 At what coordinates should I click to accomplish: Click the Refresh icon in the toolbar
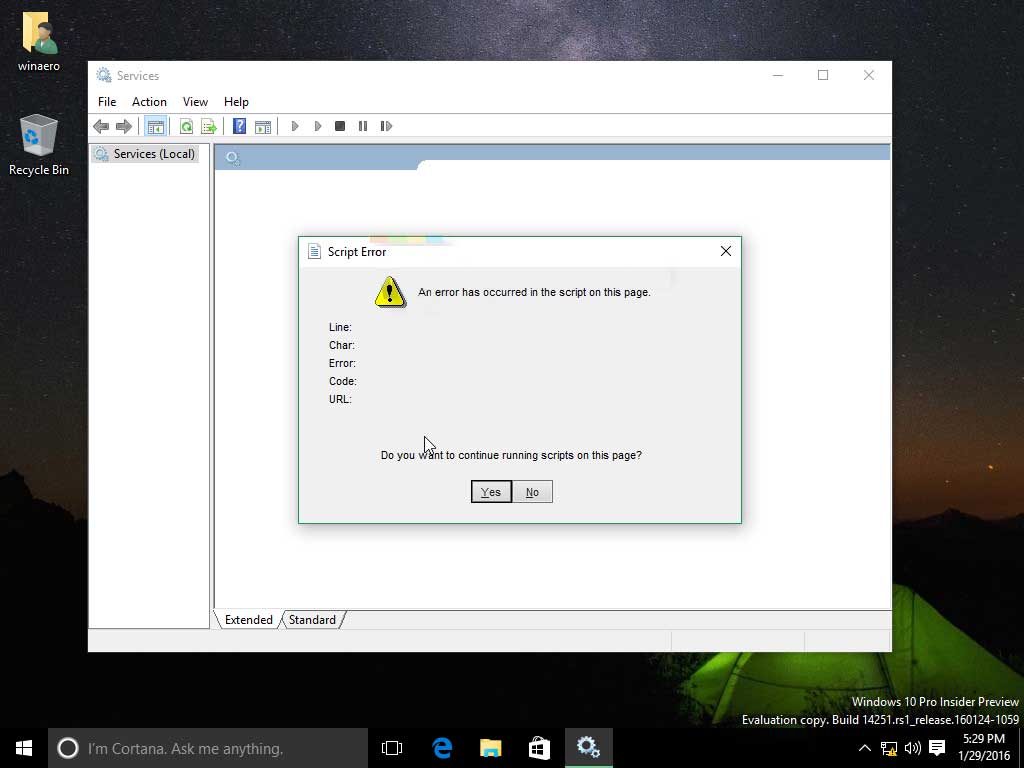[x=186, y=126]
